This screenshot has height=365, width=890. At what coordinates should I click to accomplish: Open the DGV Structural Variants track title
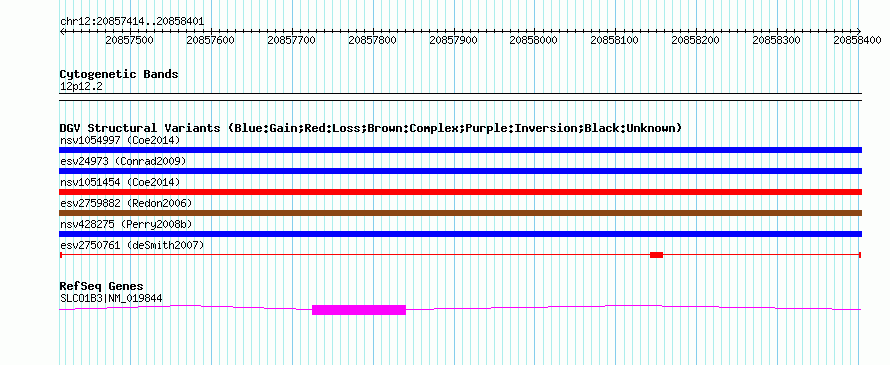[x=371, y=128]
